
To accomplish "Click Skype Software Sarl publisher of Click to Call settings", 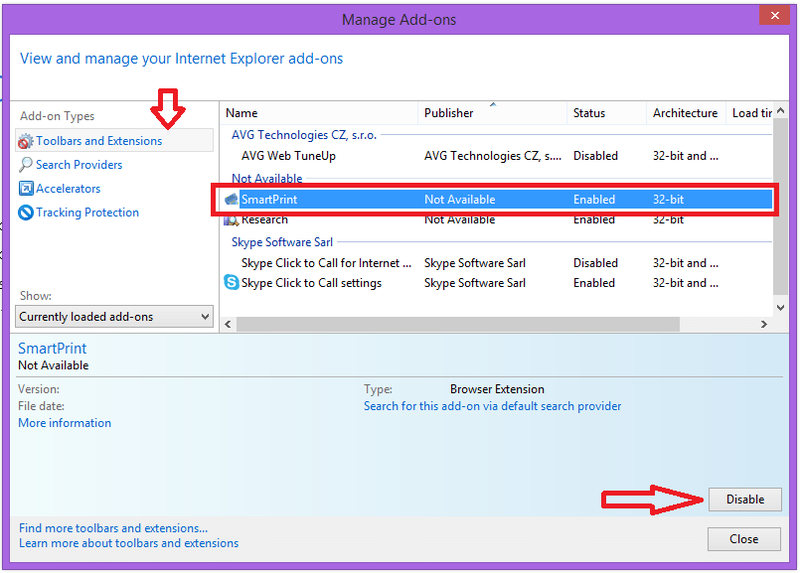I will 474,283.
